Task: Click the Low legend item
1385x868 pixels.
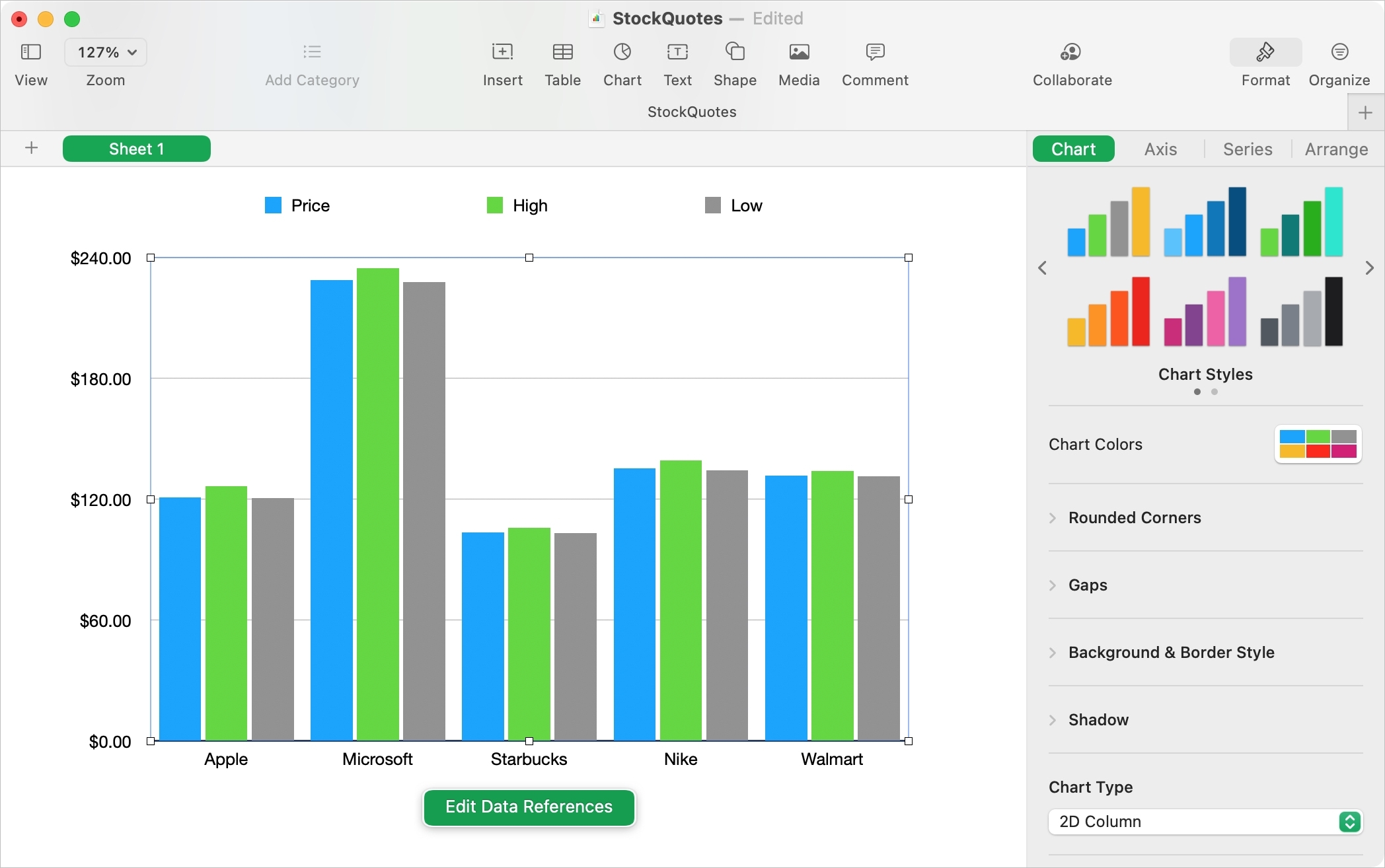Action: (733, 205)
